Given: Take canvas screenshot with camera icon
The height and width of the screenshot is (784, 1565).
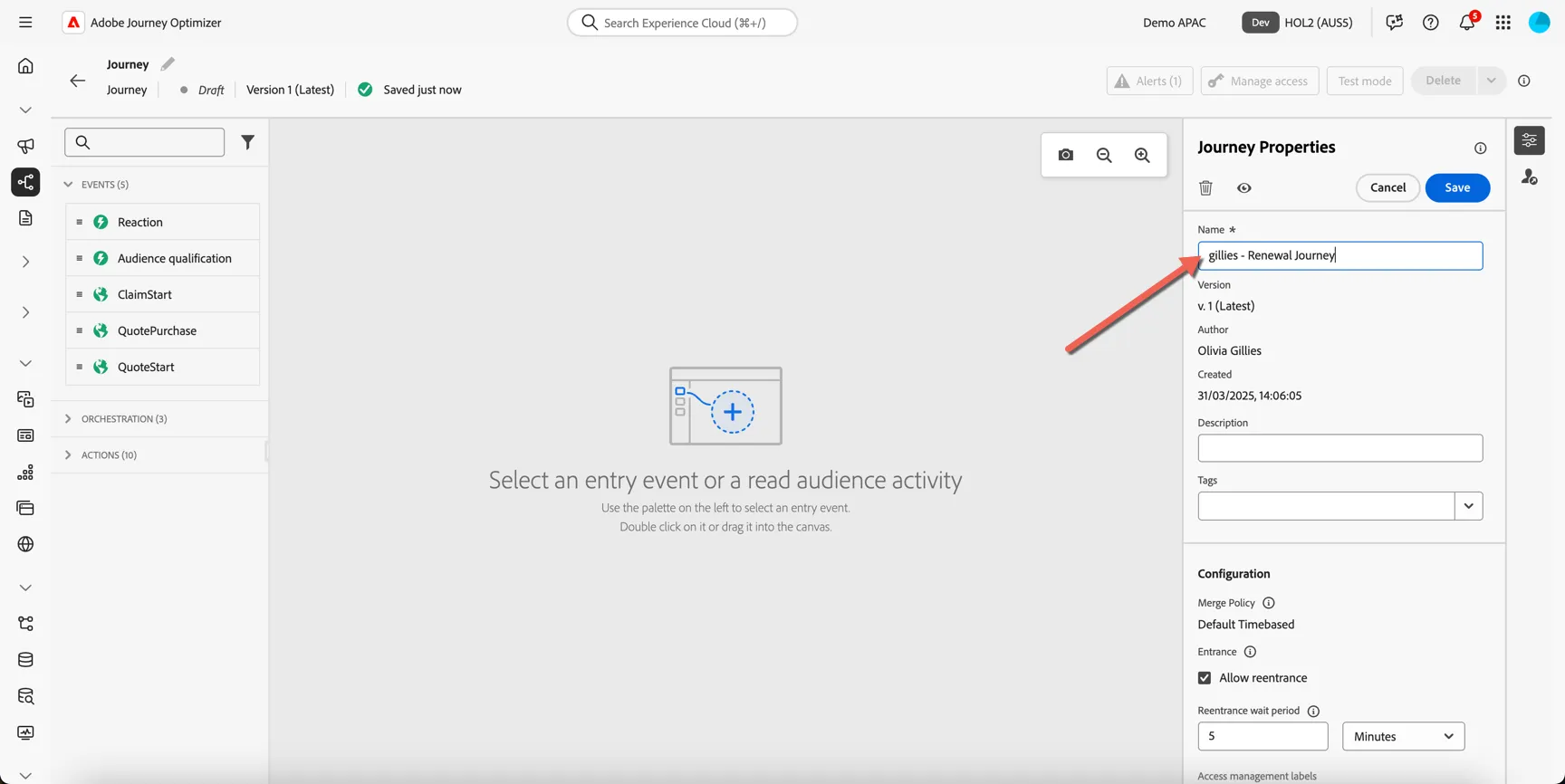Looking at the screenshot, I should (1066, 155).
